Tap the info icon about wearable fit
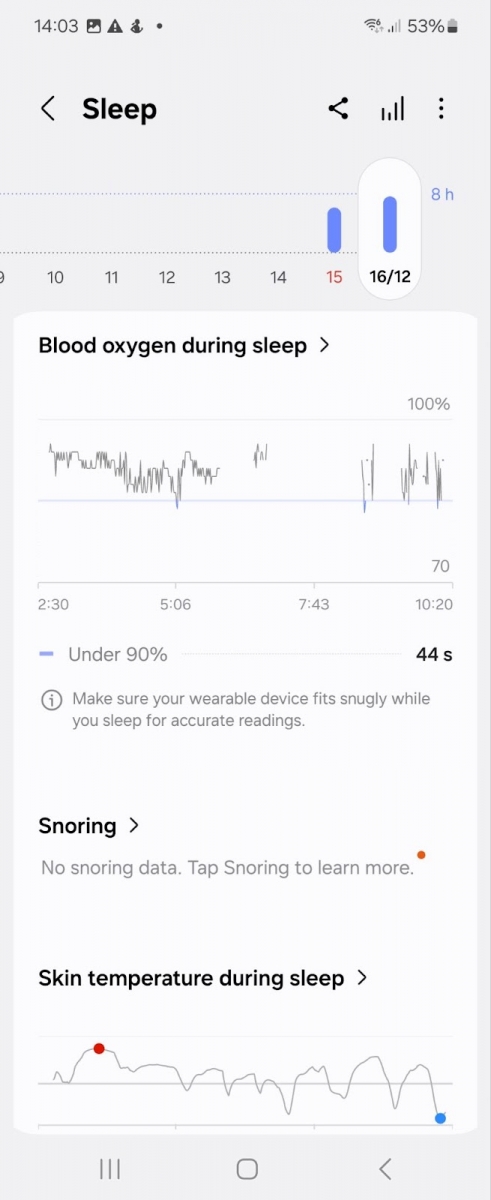 tap(51, 700)
